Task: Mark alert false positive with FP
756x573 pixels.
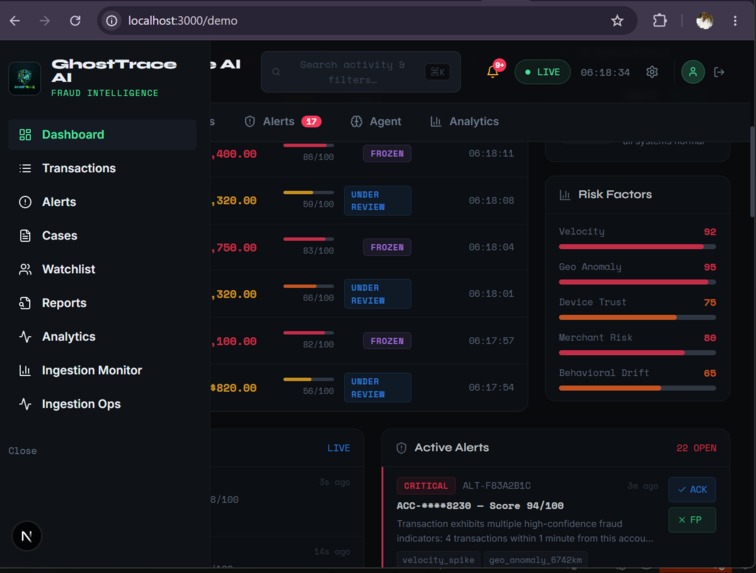Action: 692,520
